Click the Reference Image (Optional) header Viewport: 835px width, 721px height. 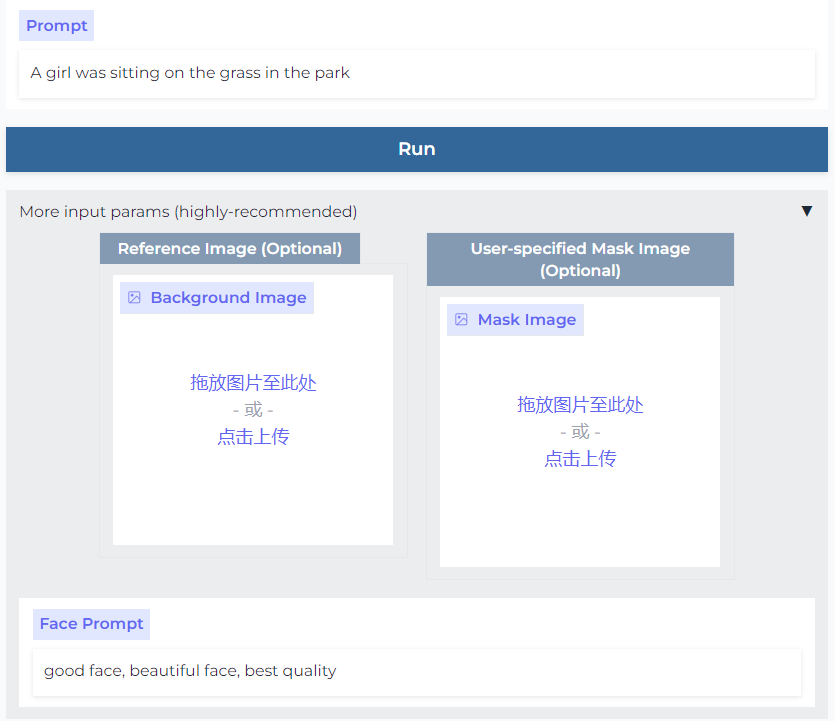230,249
